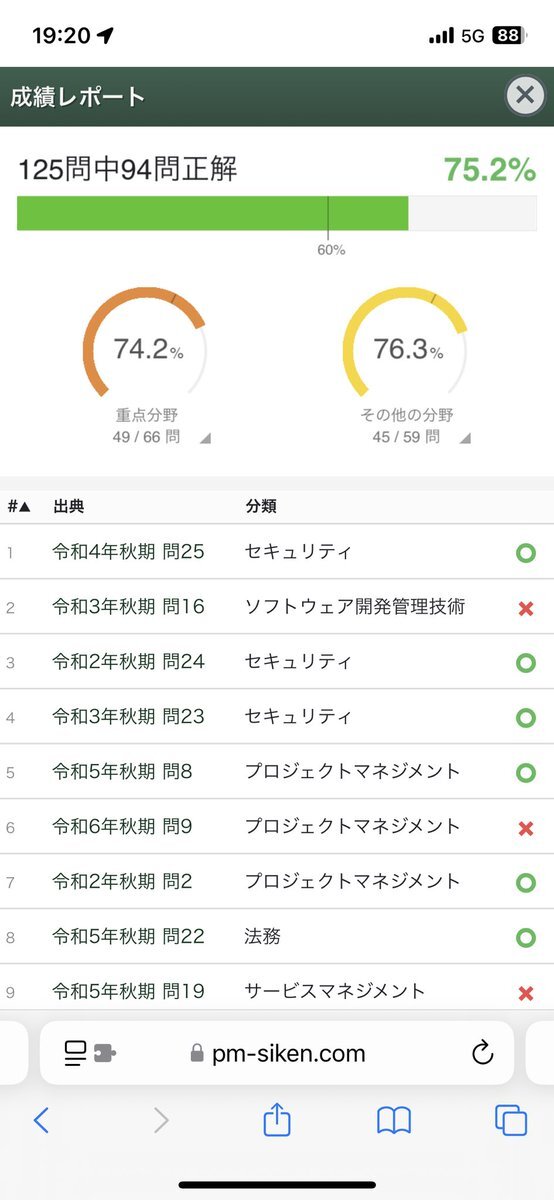Go back with Safari back arrow
The height and width of the screenshot is (1200, 554).
(41, 1120)
